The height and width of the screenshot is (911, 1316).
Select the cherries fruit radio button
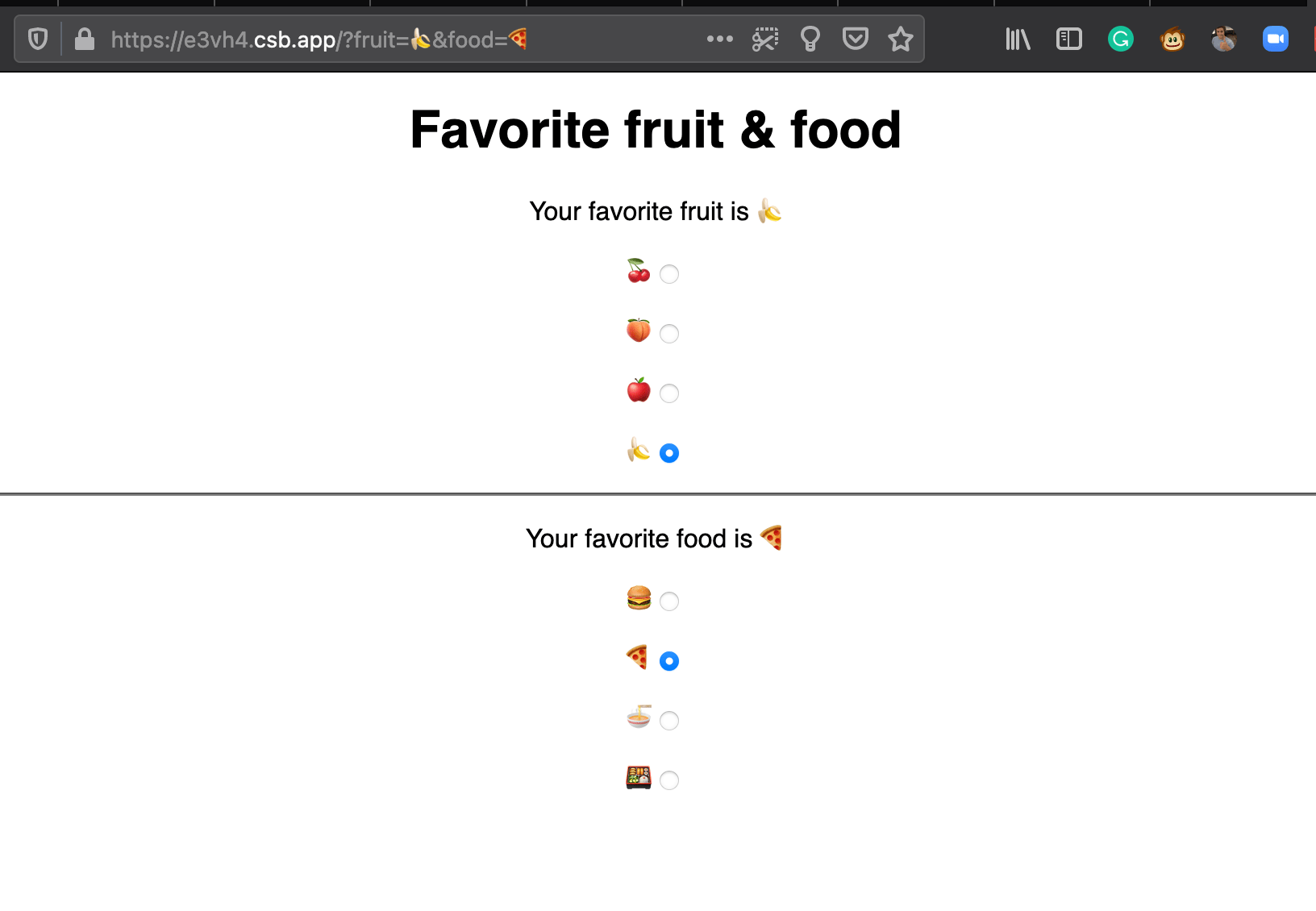coord(669,274)
